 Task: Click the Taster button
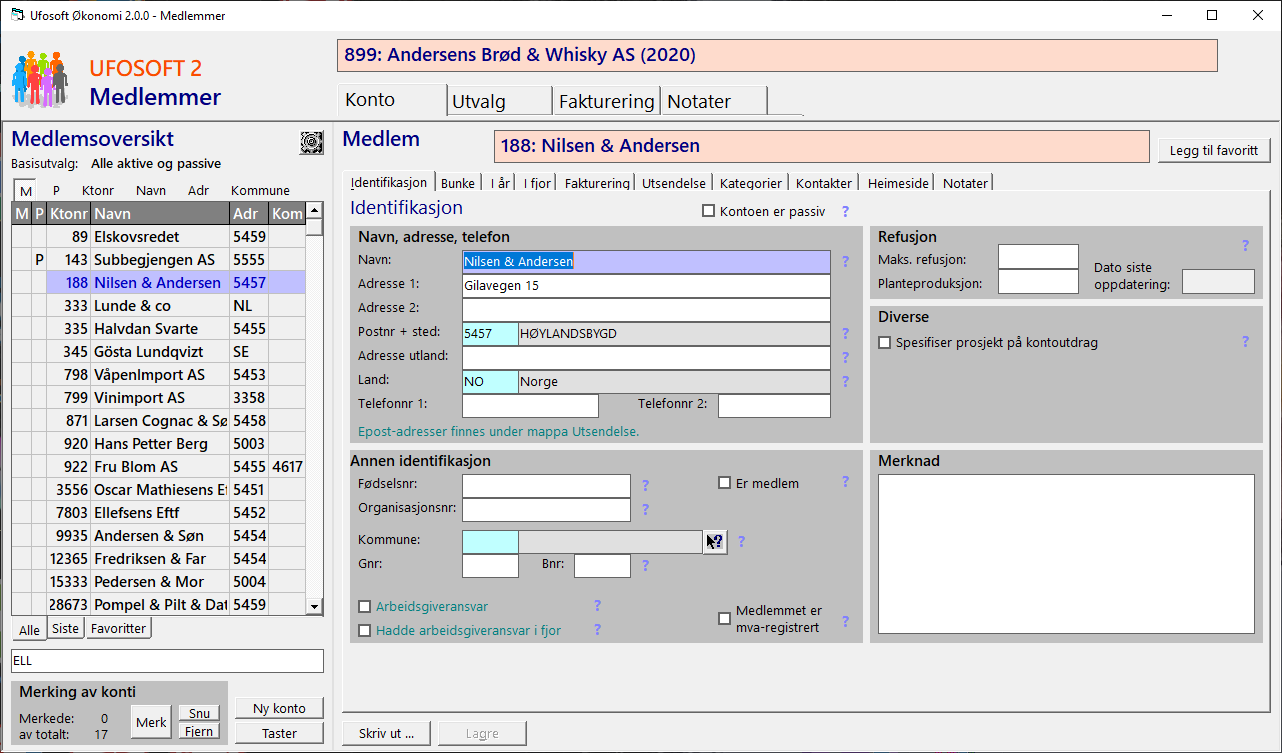(280, 733)
